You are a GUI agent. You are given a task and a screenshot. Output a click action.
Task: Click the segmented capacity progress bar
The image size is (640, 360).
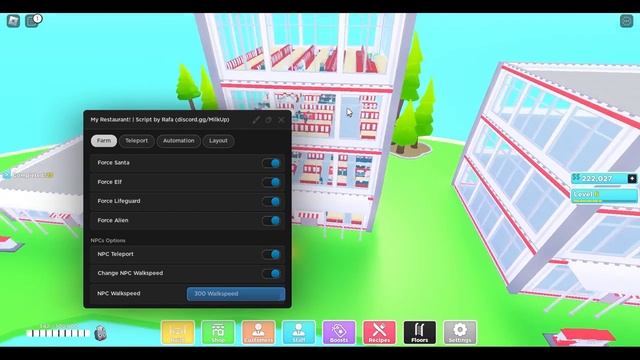tap(58, 333)
